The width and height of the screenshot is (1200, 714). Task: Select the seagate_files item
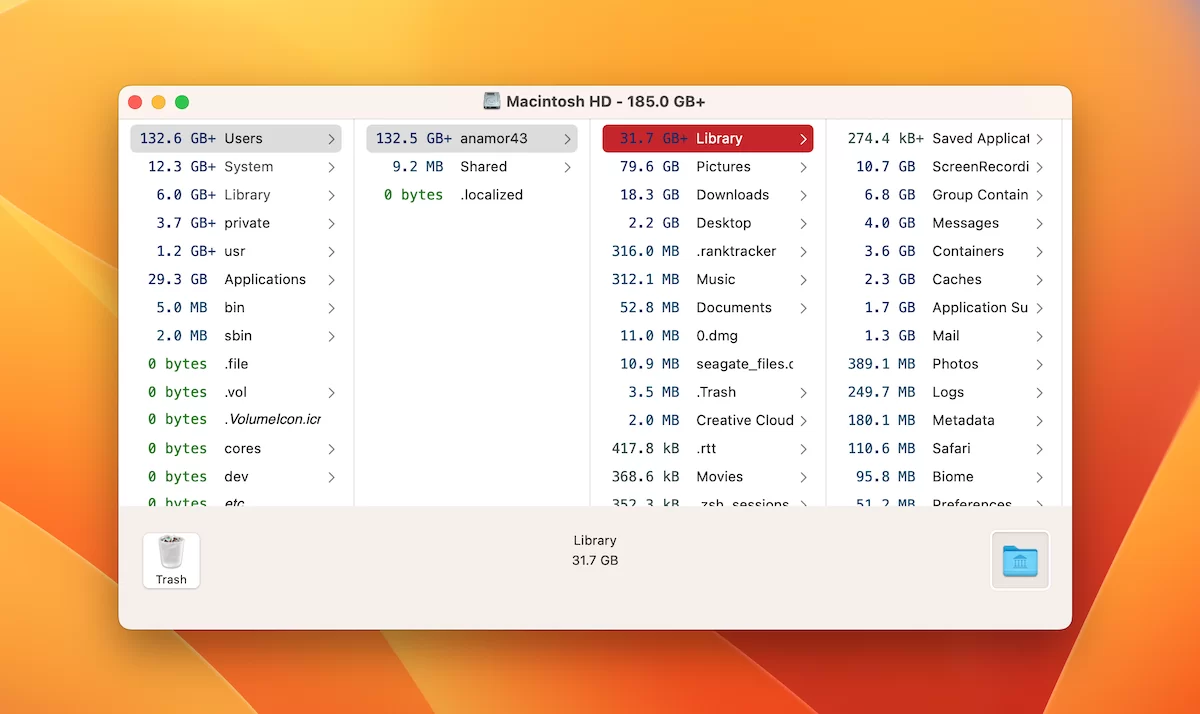click(x=708, y=364)
